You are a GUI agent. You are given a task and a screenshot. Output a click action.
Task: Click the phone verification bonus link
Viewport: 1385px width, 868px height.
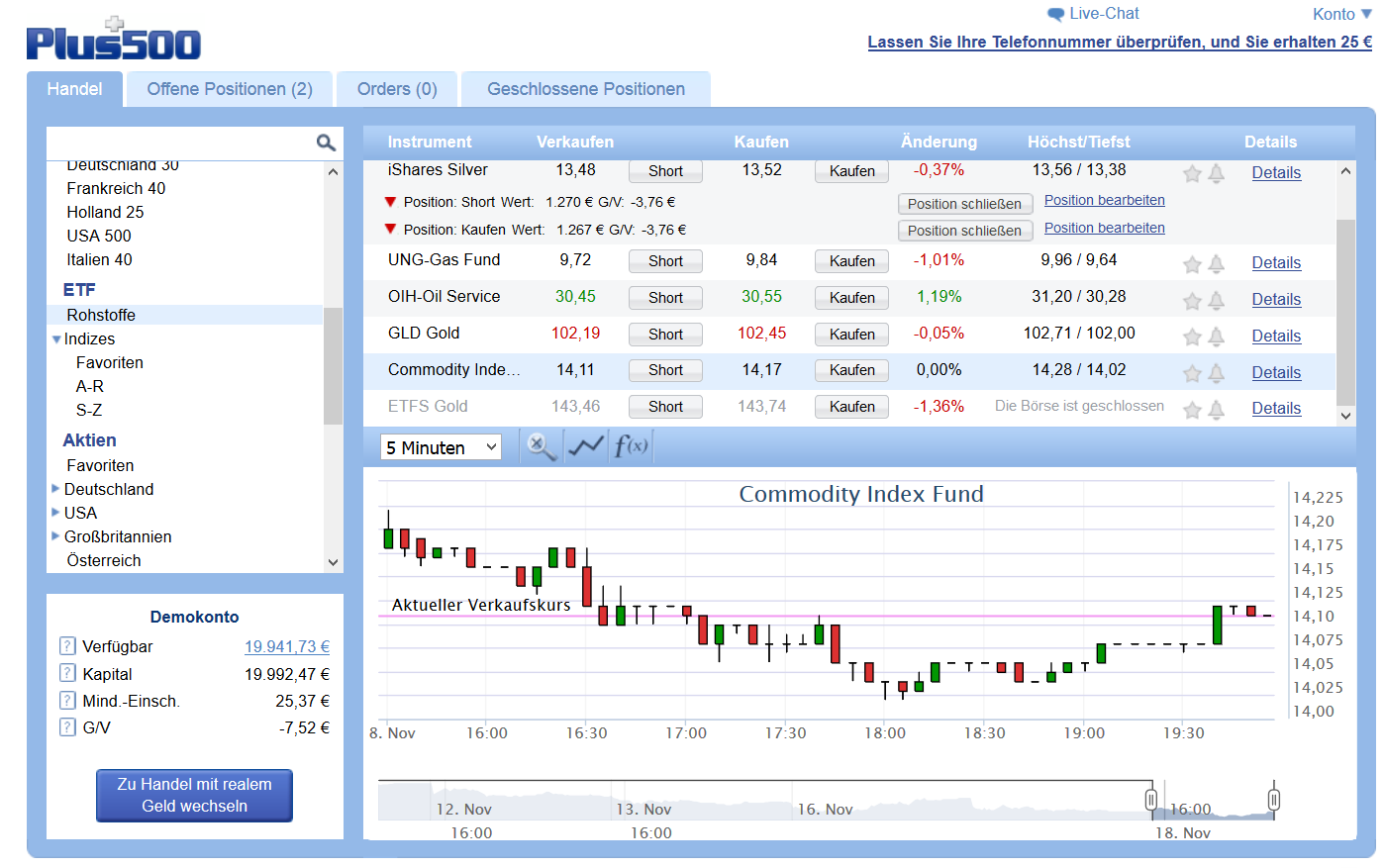(1120, 42)
